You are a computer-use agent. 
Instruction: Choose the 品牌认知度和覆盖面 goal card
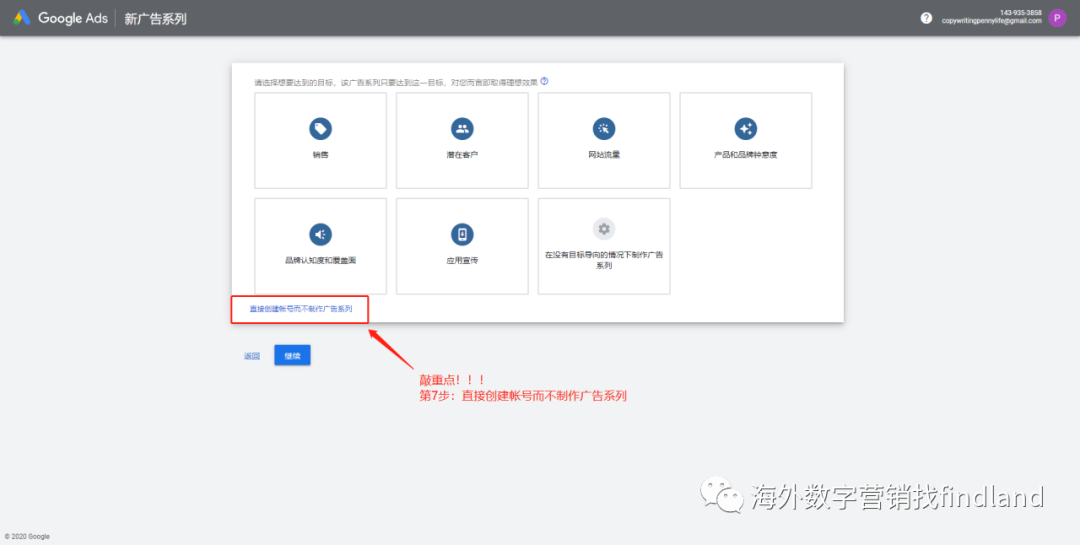[320, 246]
